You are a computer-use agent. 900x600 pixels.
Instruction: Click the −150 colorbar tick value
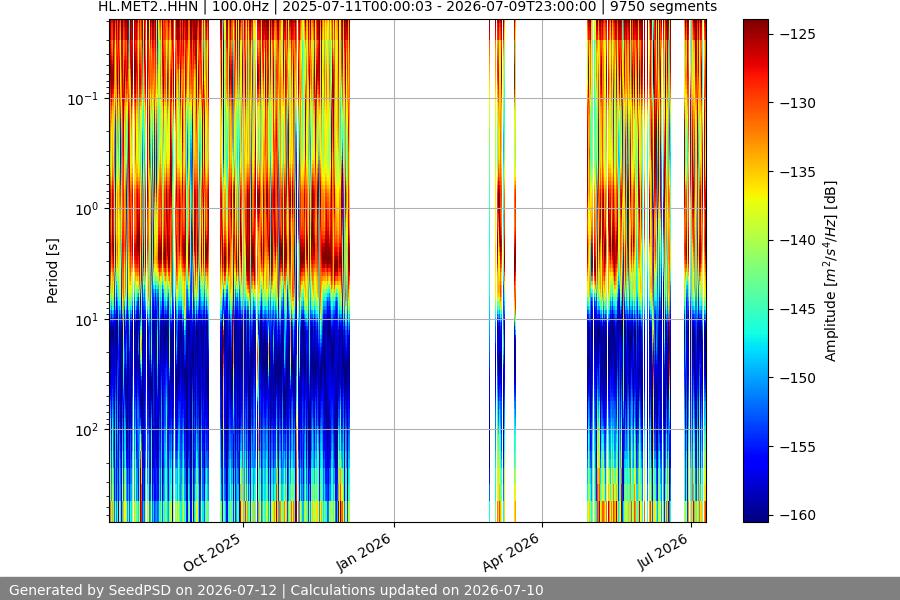(x=797, y=378)
